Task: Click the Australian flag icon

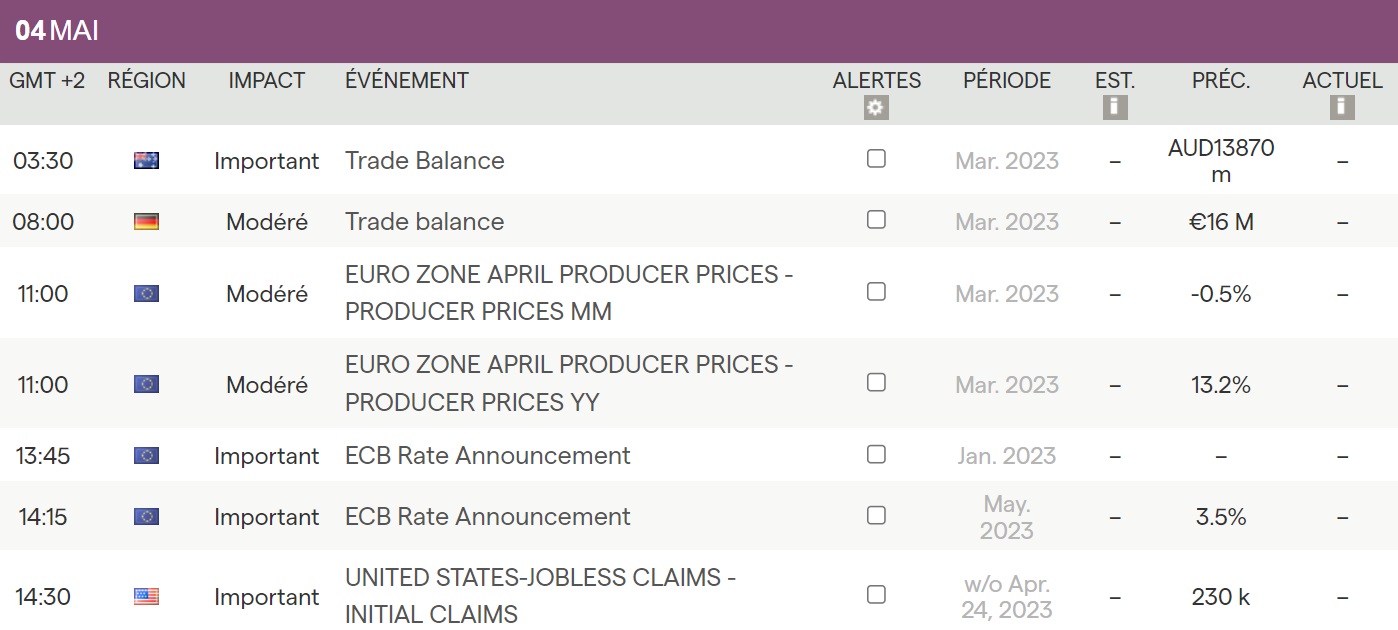Action: tap(146, 160)
